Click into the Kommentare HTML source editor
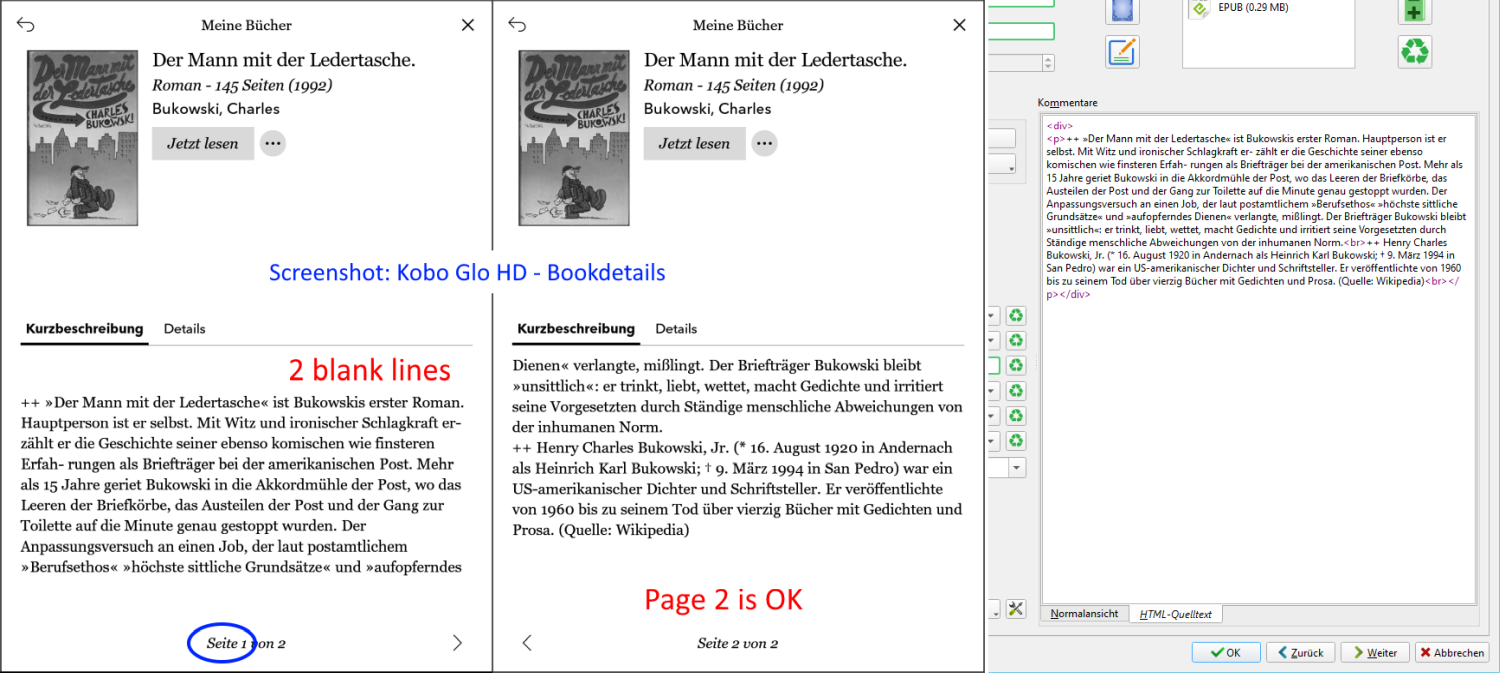1500x673 pixels. (x=1258, y=359)
